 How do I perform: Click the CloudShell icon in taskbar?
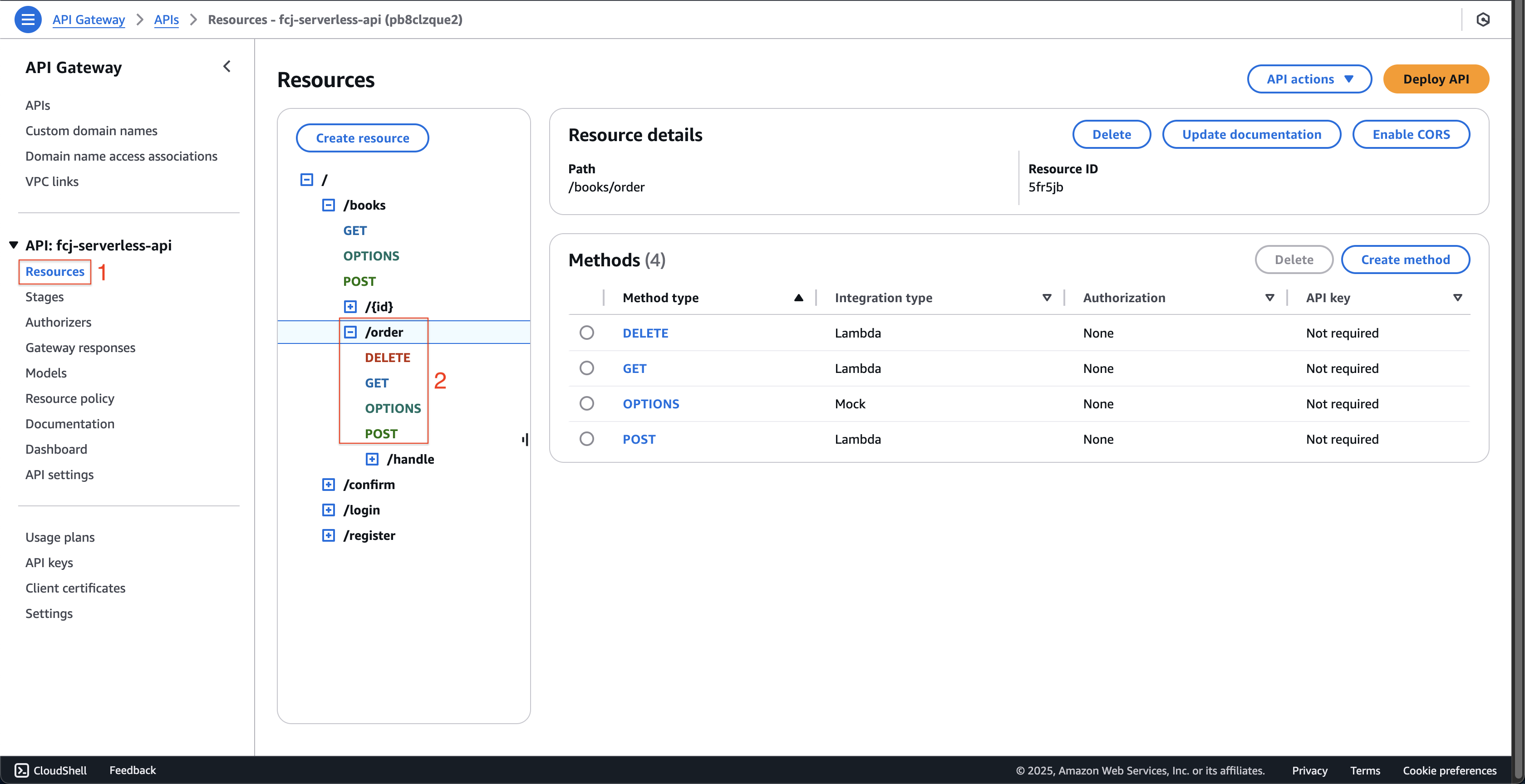(20, 770)
